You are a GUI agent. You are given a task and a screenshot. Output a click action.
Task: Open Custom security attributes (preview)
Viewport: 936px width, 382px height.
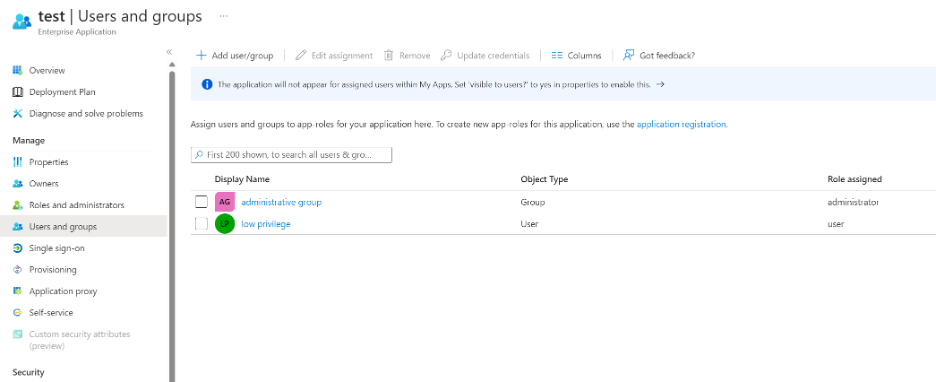point(79,340)
